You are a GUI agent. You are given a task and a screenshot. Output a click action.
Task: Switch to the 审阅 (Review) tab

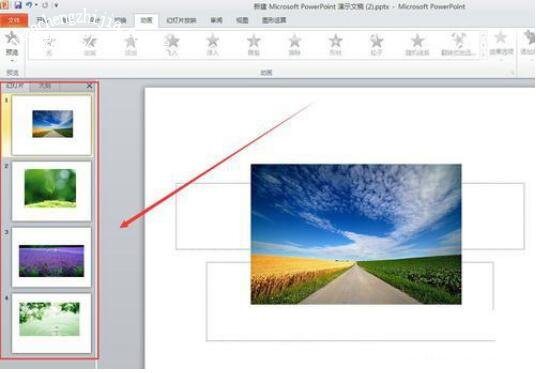coord(216,21)
